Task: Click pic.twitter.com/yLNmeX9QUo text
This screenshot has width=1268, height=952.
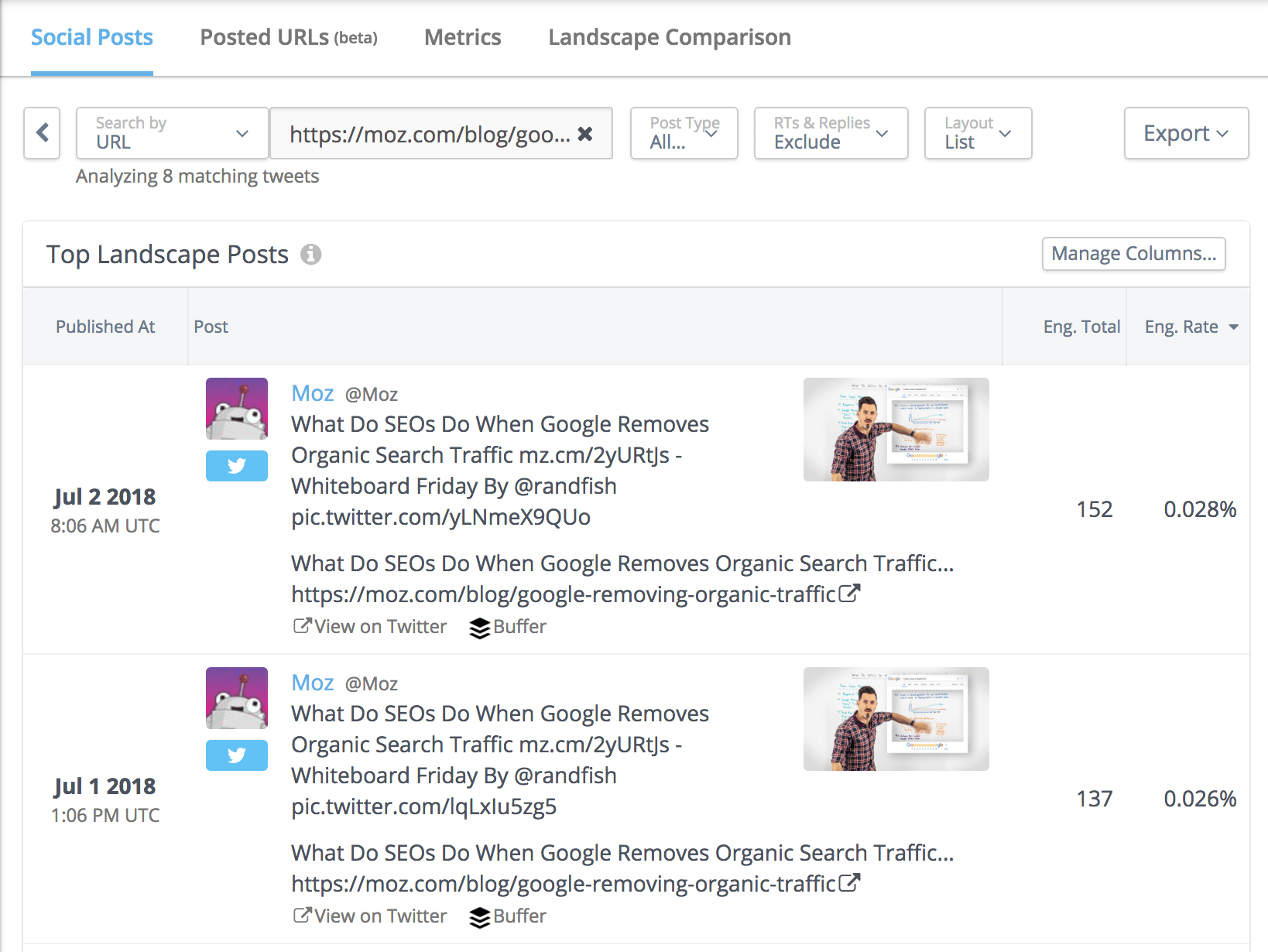Action: pyautogui.click(x=440, y=517)
